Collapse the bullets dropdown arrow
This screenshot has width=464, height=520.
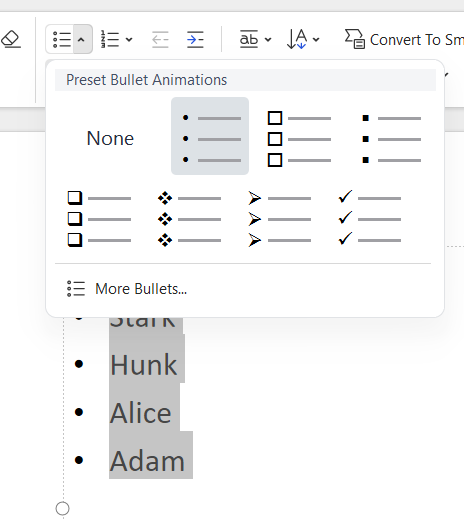pos(81,39)
